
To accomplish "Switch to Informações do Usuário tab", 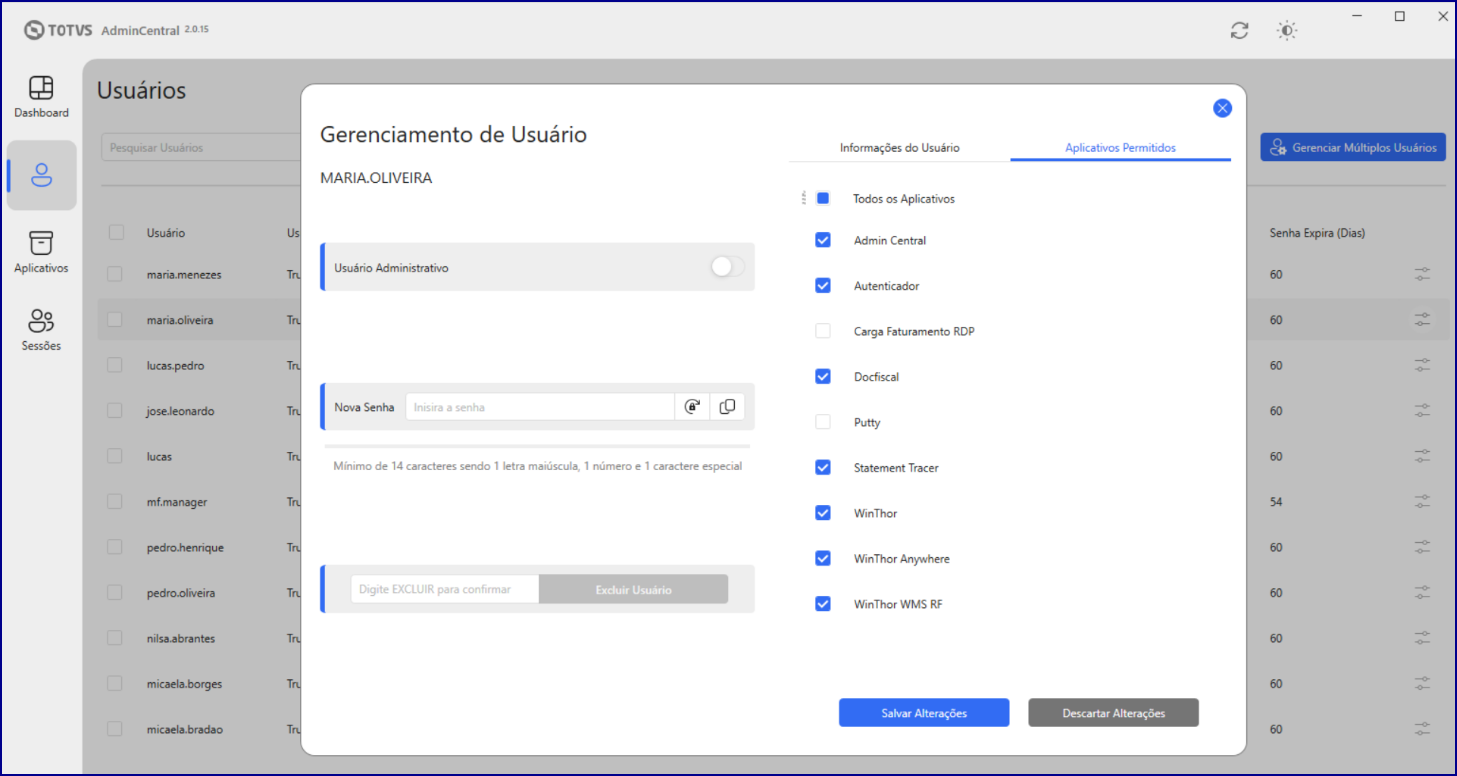I will 899,148.
